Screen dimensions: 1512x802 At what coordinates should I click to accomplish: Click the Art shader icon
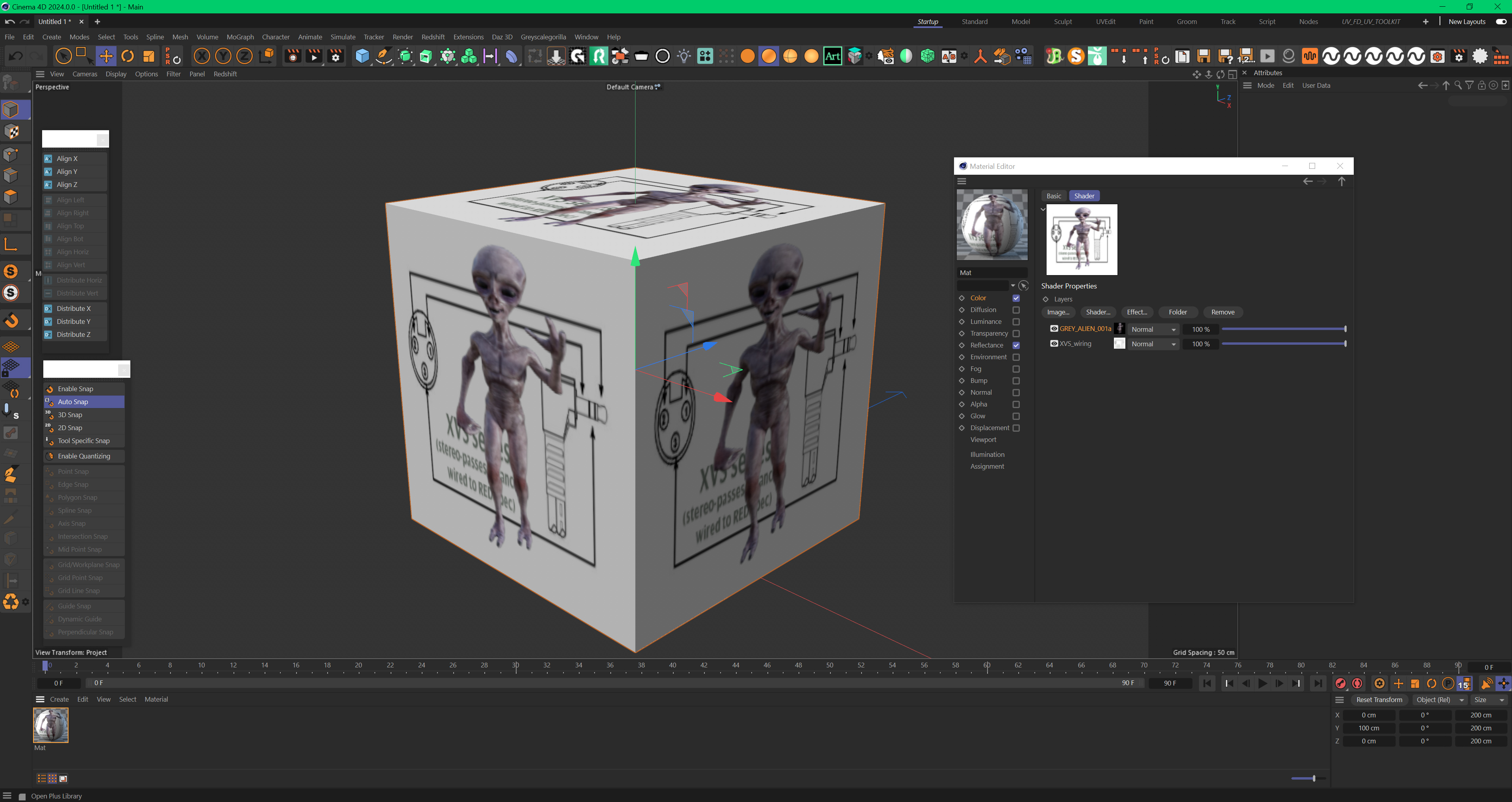point(832,56)
